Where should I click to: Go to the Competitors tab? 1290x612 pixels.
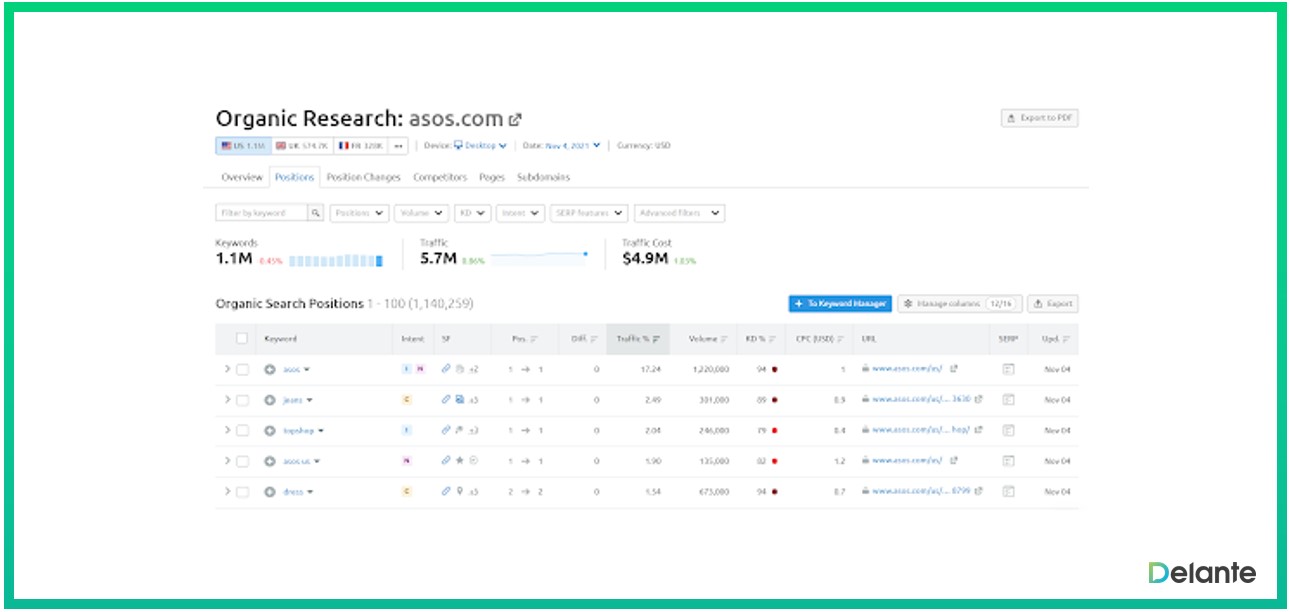coord(440,177)
